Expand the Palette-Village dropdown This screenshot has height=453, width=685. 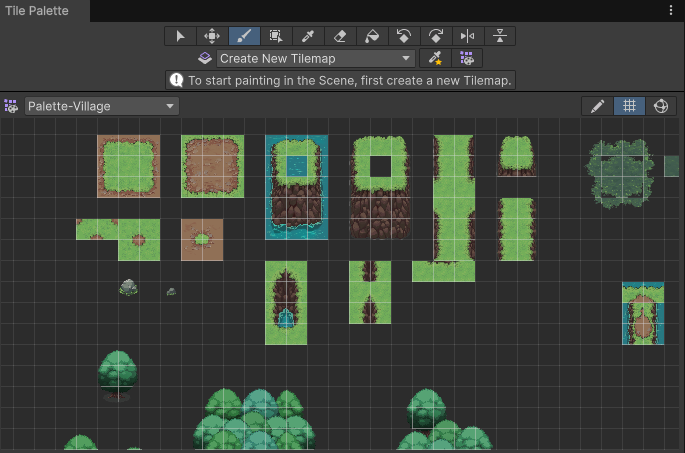(102, 106)
